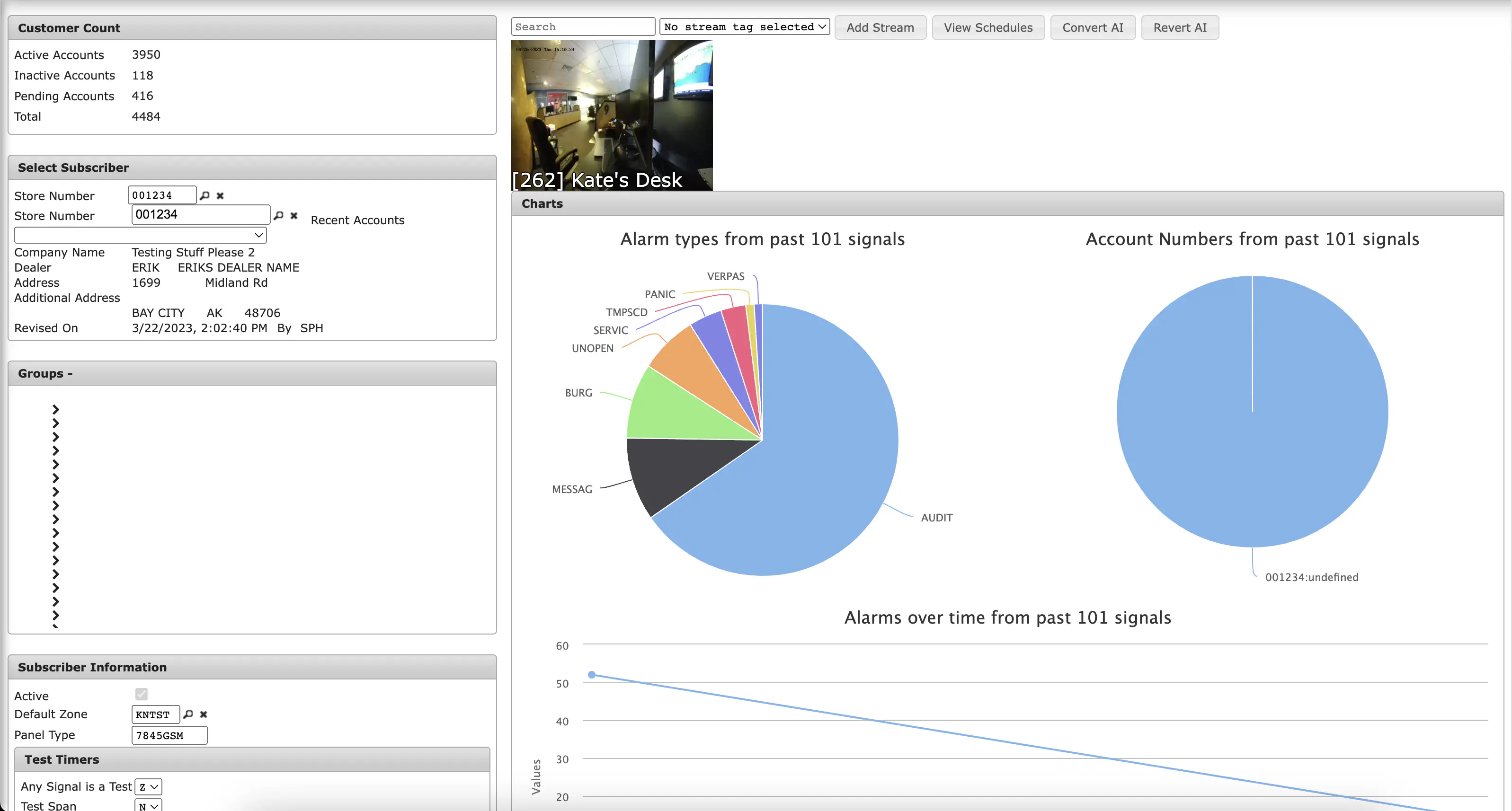The image size is (1512, 811).
Task: Open the Test Span dropdown
Action: [x=149, y=806]
